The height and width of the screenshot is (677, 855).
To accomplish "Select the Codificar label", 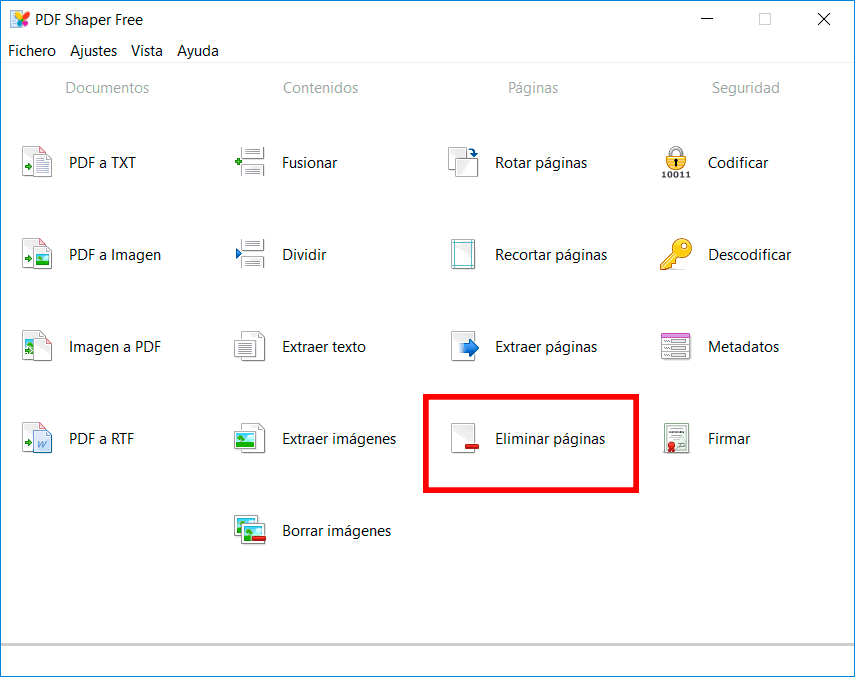I will pyautogui.click(x=738, y=162).
